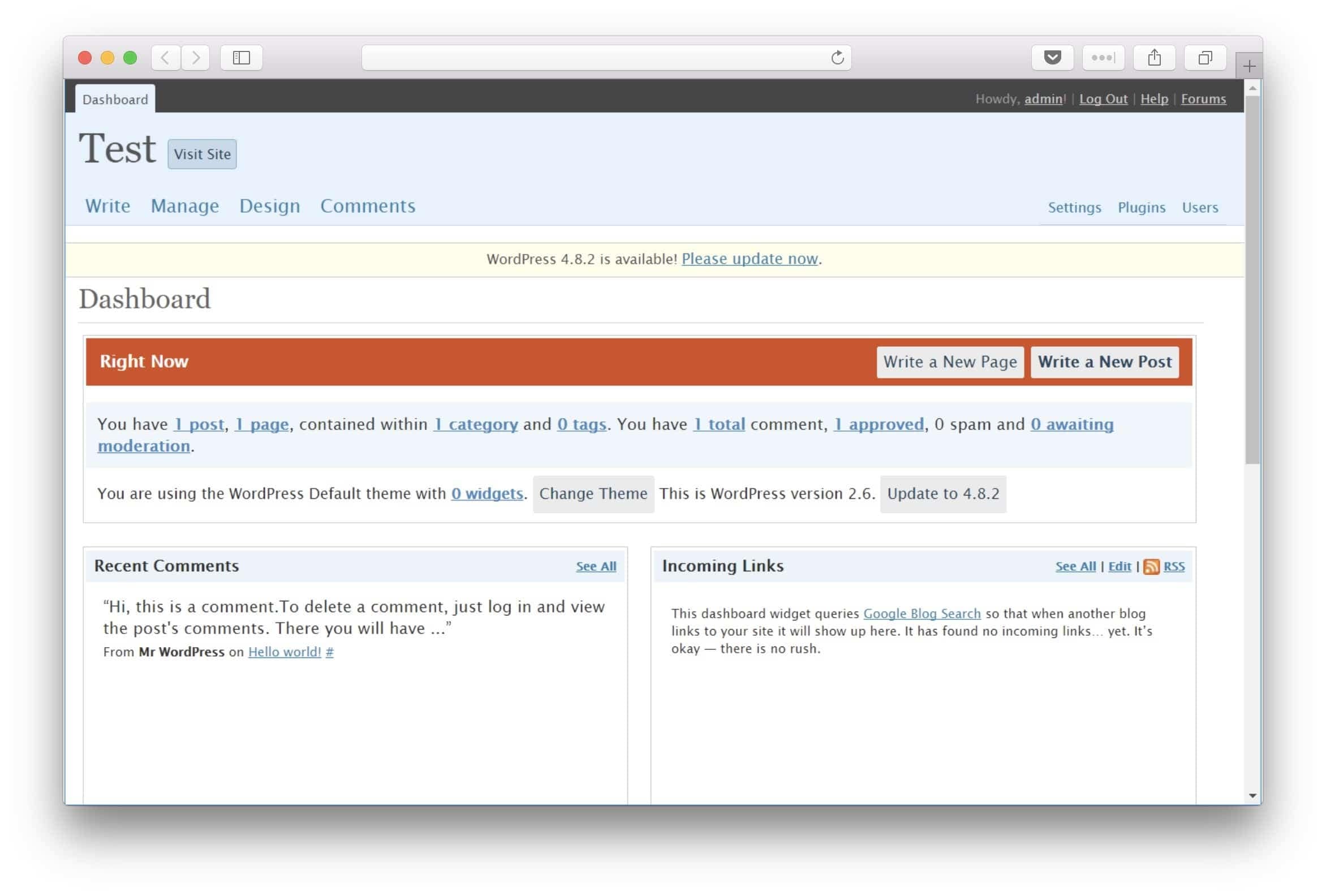Viewport: 1326px width, 896px height.
Task: Click the Pocket extension icon
Action: tap(1052, 58)
